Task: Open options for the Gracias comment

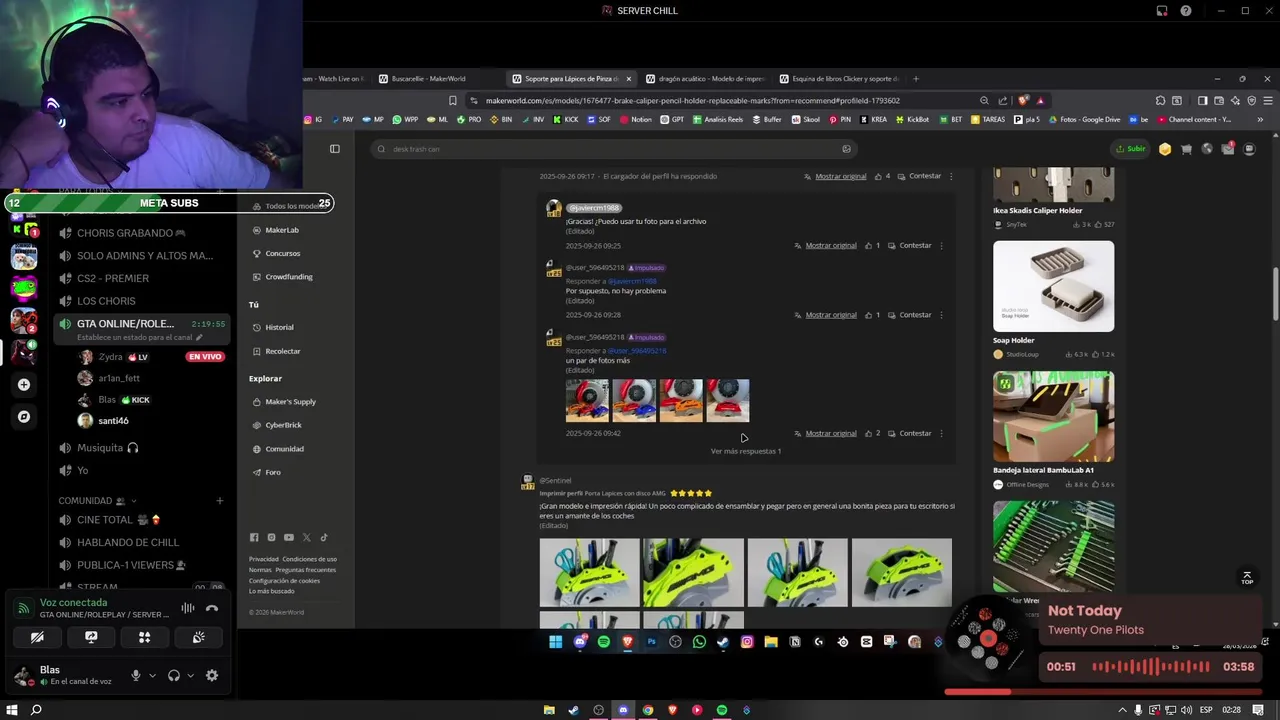Action: tap(941, 245)
